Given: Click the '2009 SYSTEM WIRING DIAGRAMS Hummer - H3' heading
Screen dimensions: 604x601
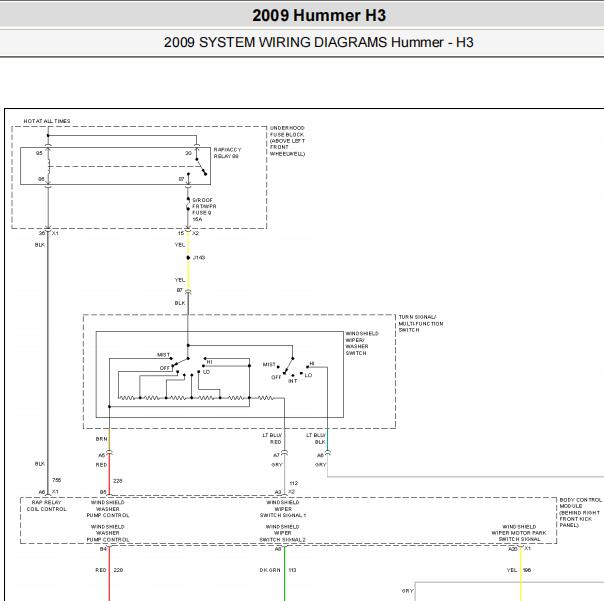Looking at the screenshot, I should click(319, 42).
